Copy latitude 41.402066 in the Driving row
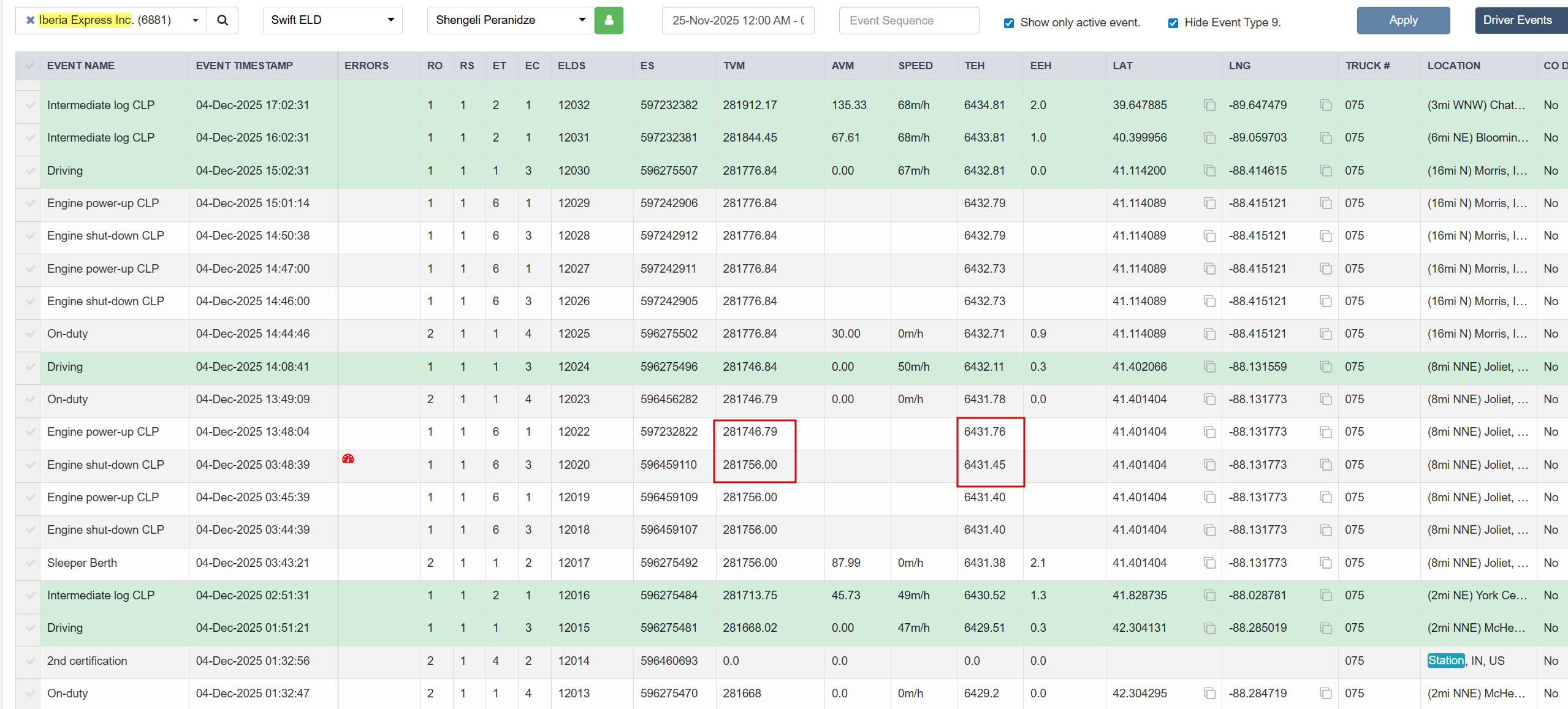Image resolution: width=1568 pixels, height=709 pixels. 1209,367
